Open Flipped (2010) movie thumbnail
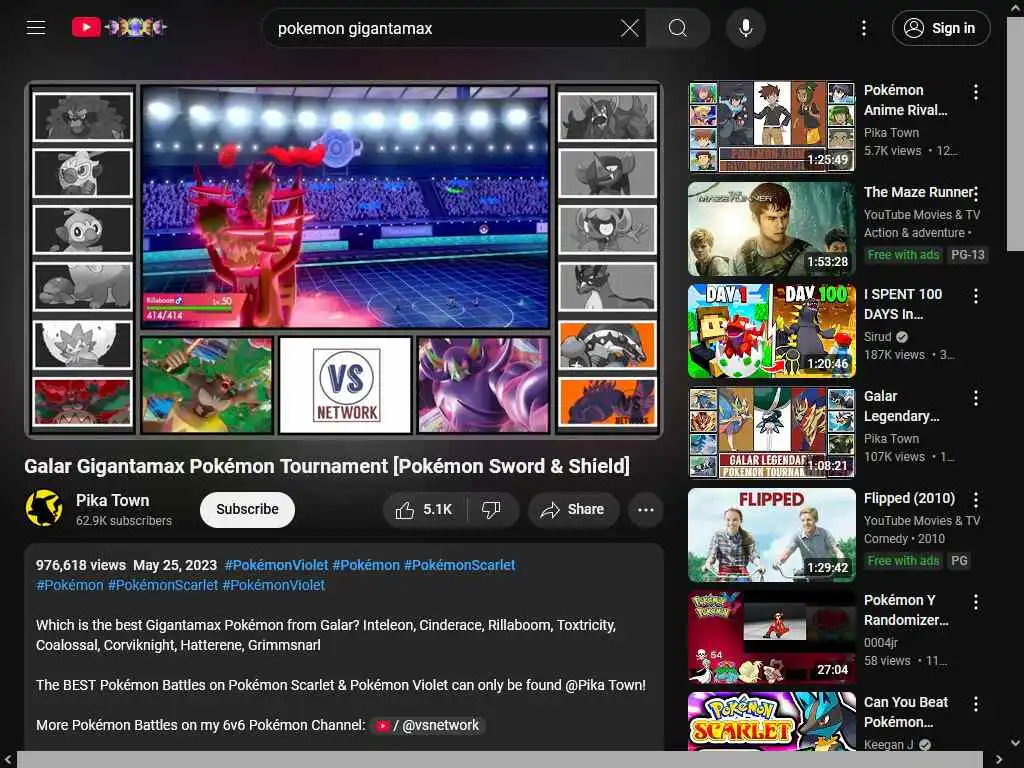Viewport: 1024px width, 768px height. [x=771, y=535]
